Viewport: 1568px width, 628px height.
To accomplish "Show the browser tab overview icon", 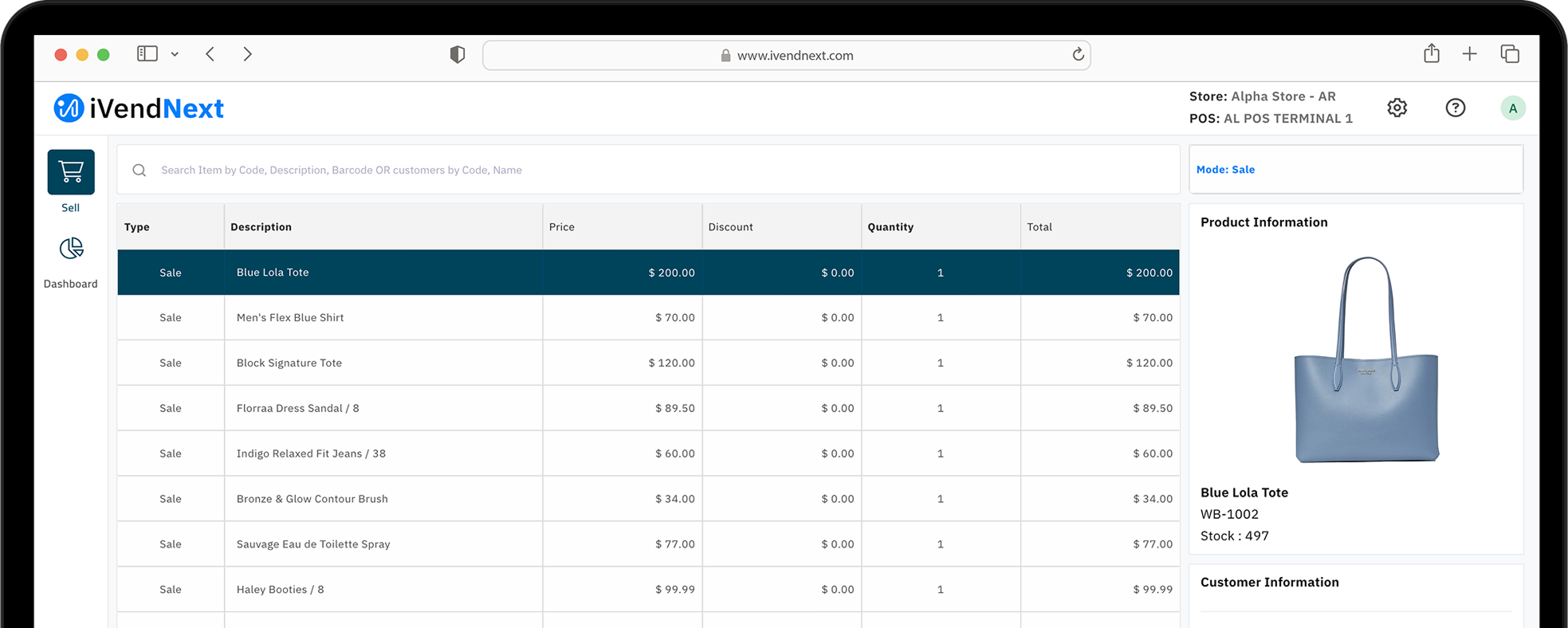I will tap(1509, 53).
